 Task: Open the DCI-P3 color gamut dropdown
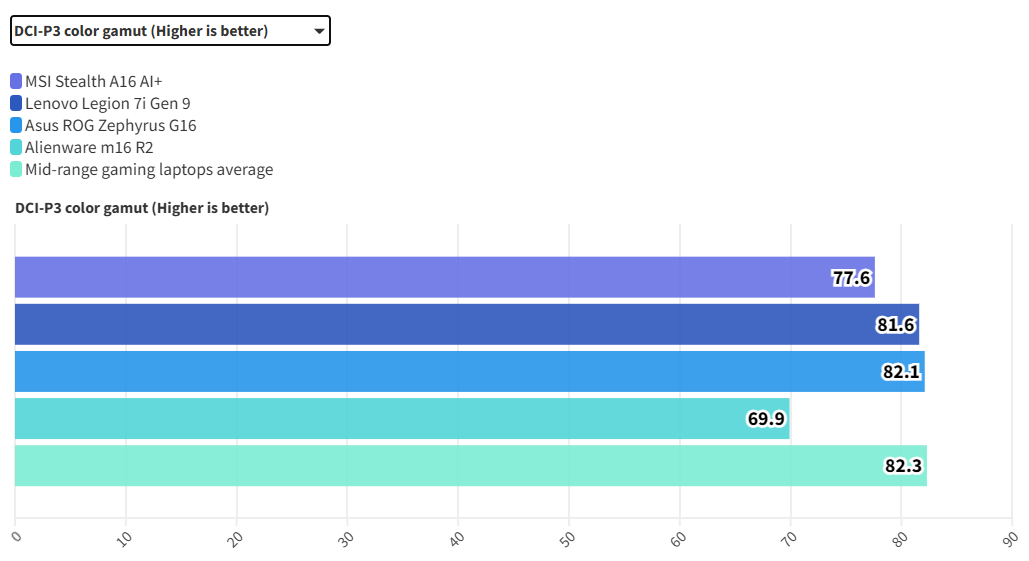[x=169, y=31]
